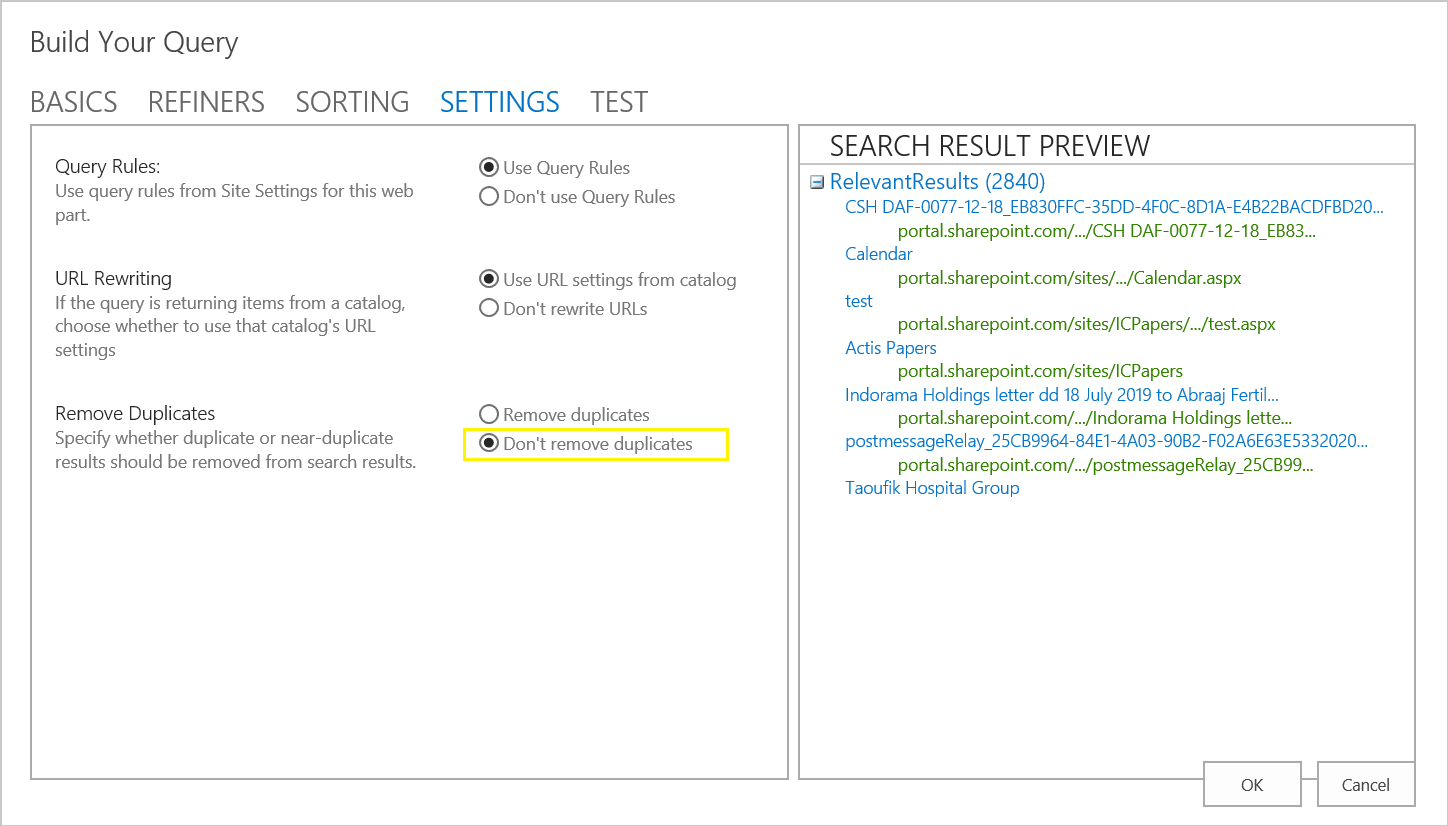1448x826 pixels.
Task: Click the URL Rewriting label
Action: point(113,278)
